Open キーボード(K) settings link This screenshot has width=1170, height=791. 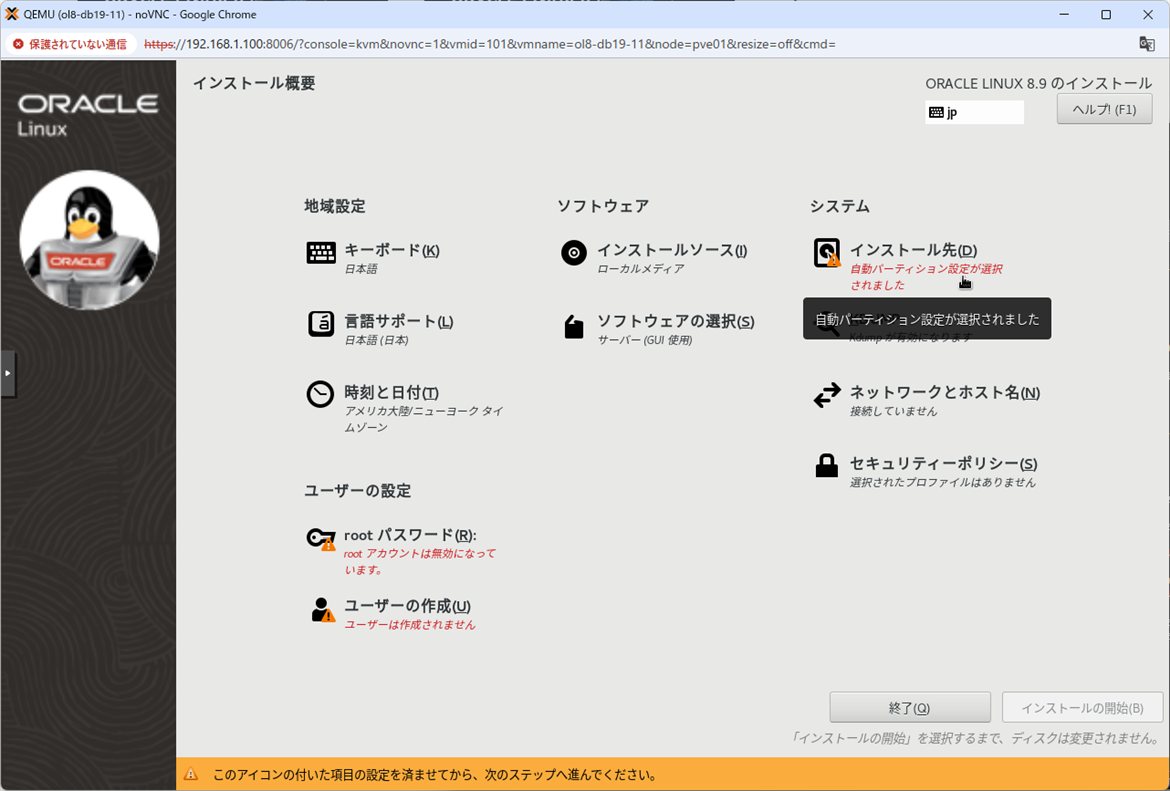pos(392,250)
